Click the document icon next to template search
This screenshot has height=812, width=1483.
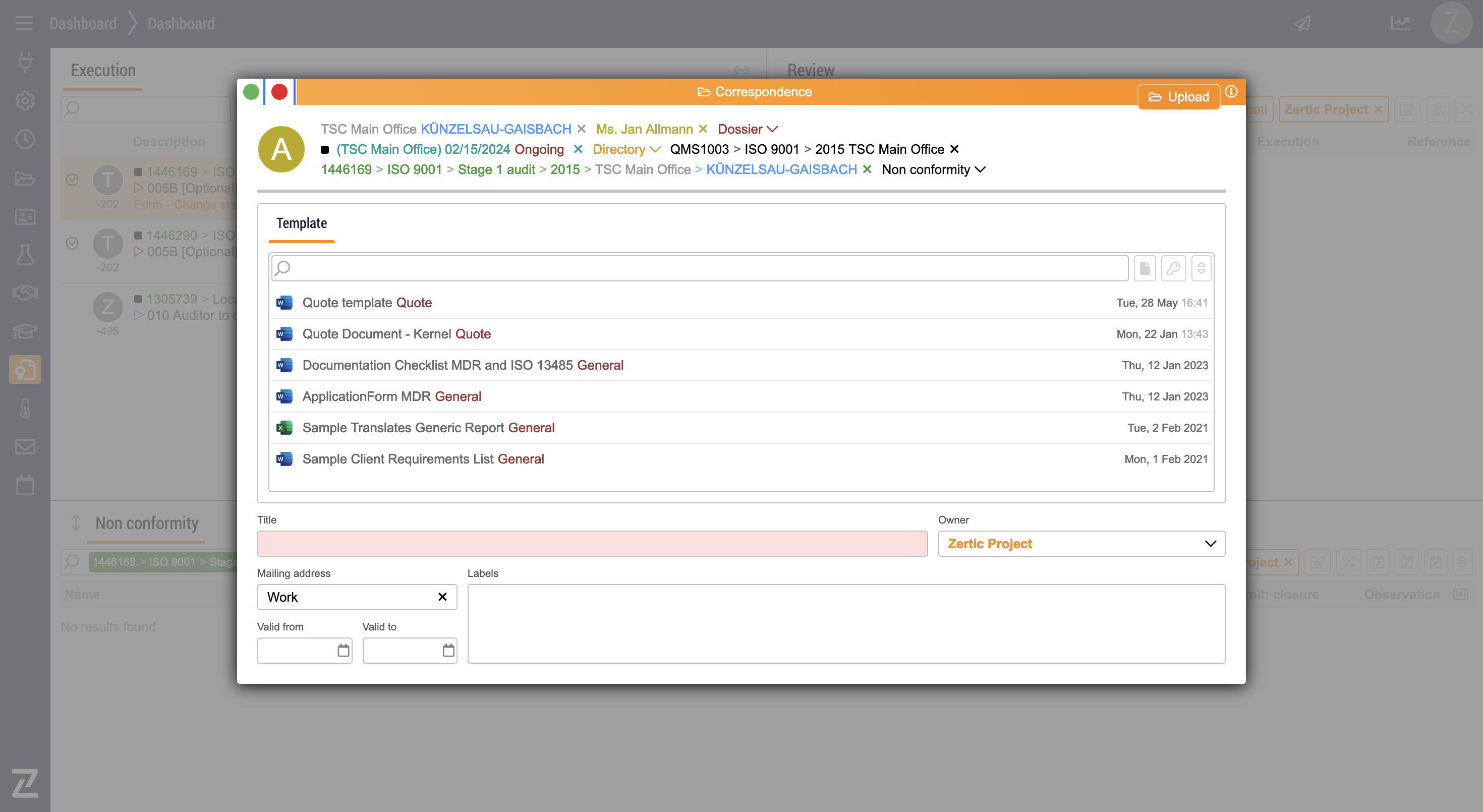(1145, 268)
